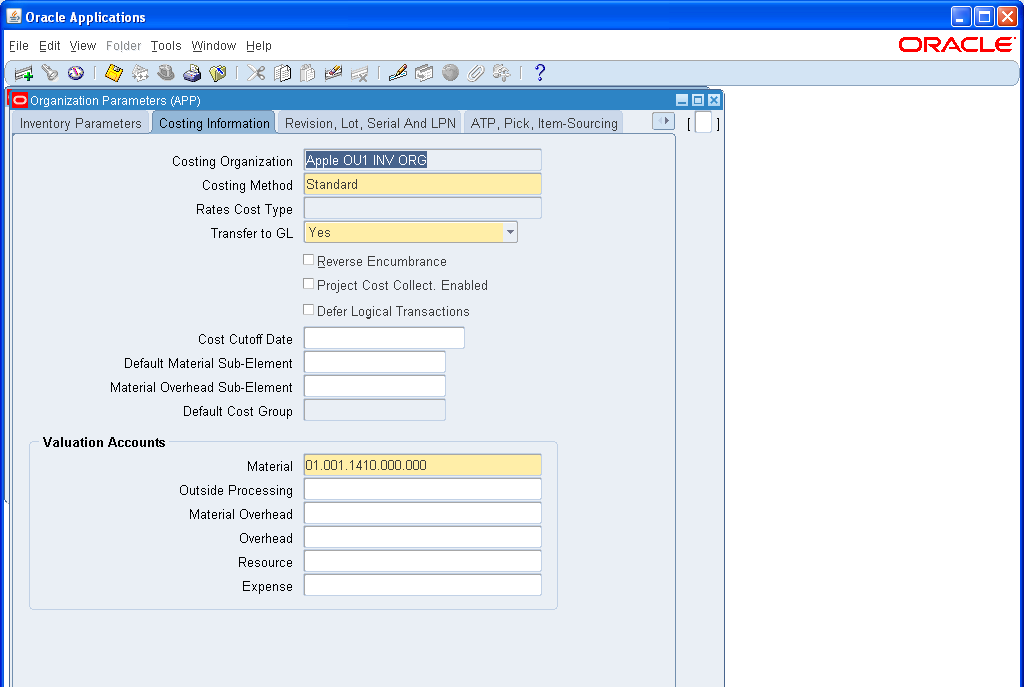
Task: Check Project Cost Collect. Enabled
Action: (x=310, y=285)
